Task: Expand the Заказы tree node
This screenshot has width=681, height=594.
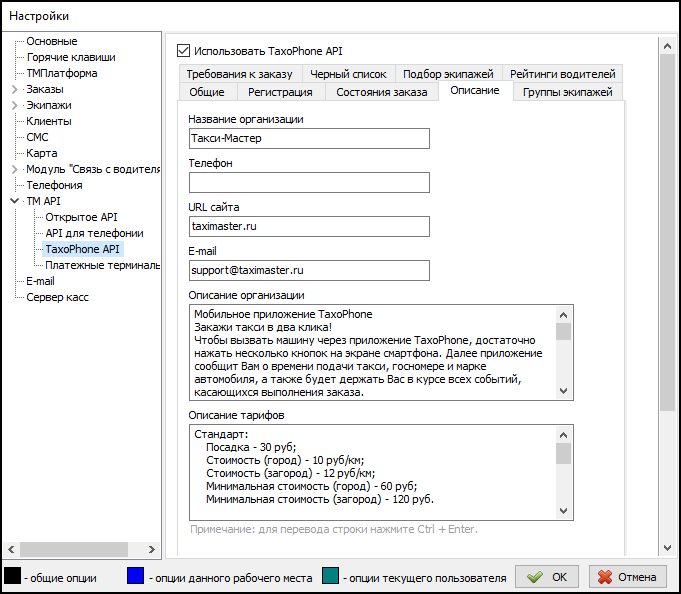Action: pos(14,90)
